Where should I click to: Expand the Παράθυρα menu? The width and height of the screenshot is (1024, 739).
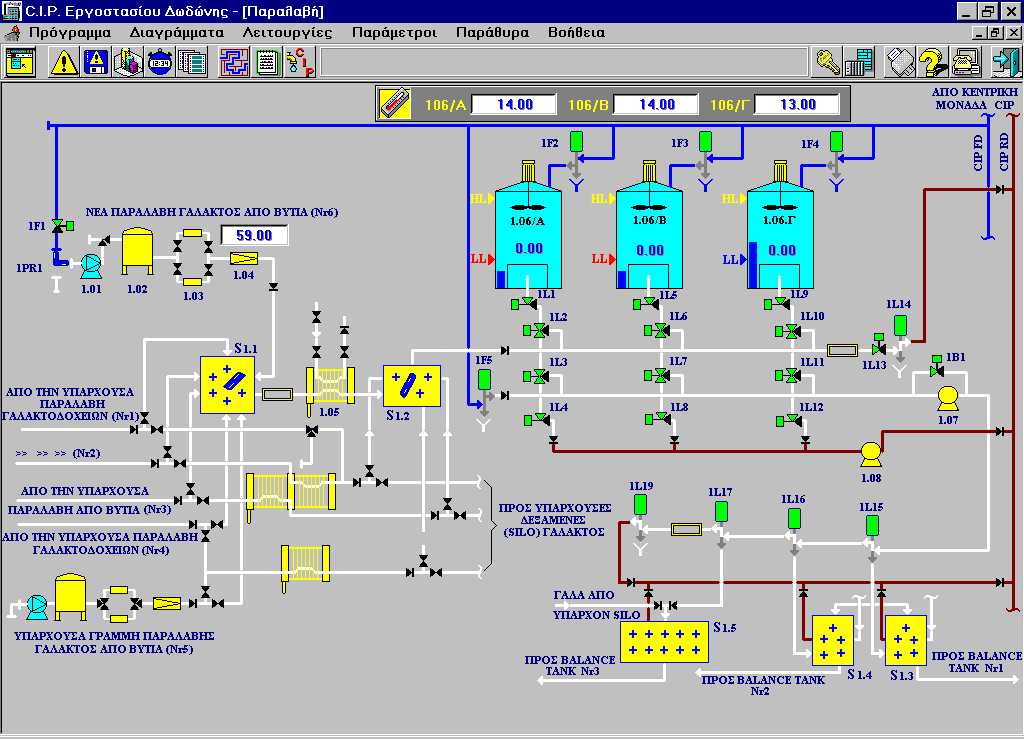tap(492, 32)
